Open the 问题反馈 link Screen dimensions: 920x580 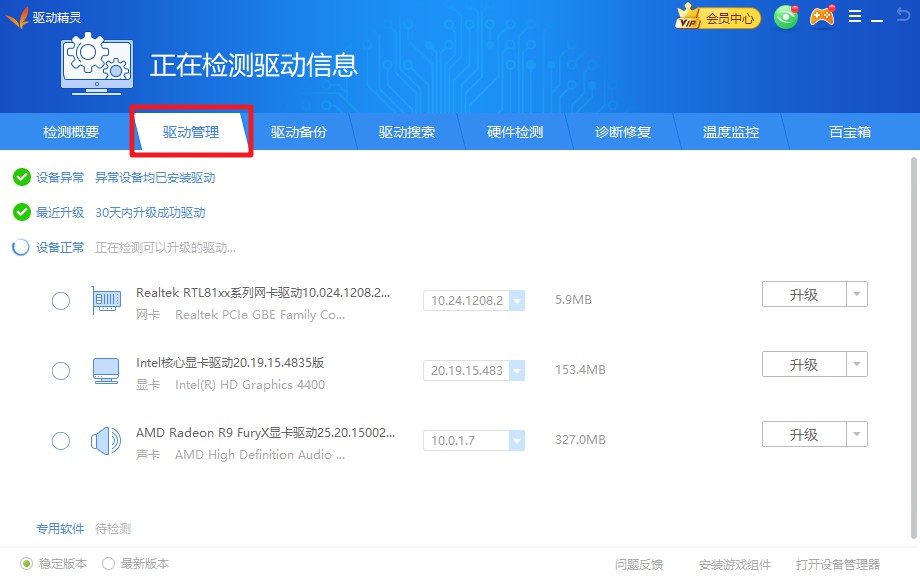click(x=639, y=564)
